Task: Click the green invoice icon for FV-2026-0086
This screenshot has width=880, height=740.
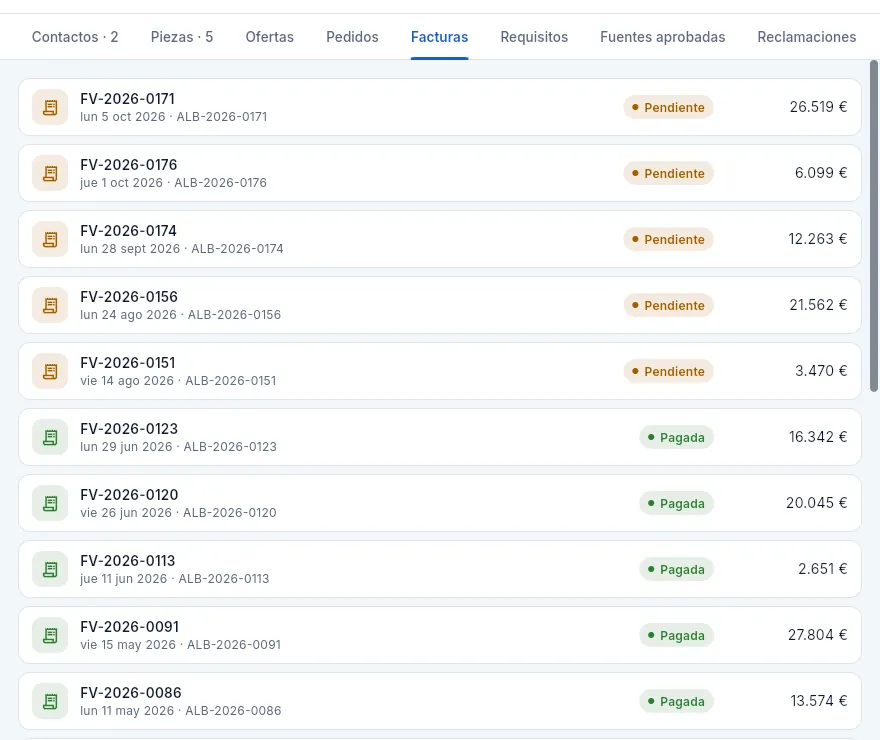Action: tap(50, 701)
